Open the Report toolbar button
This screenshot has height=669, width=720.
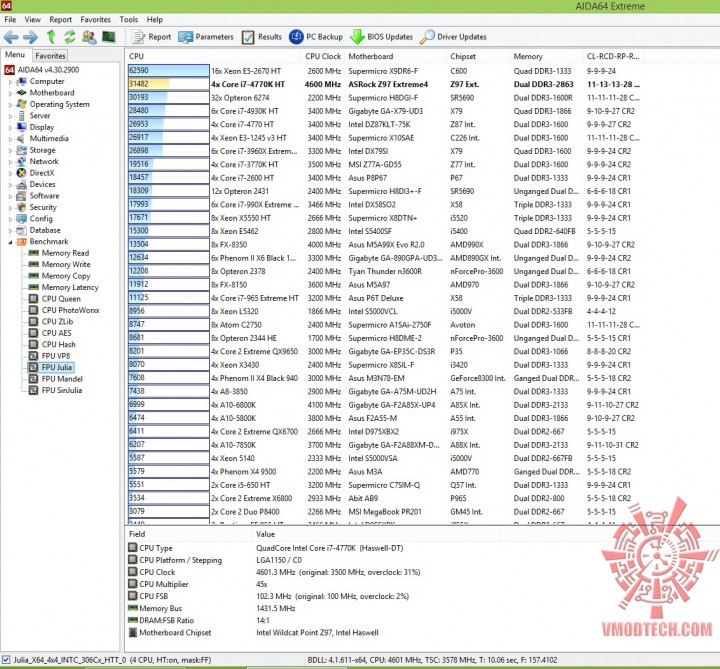(152, 37)
